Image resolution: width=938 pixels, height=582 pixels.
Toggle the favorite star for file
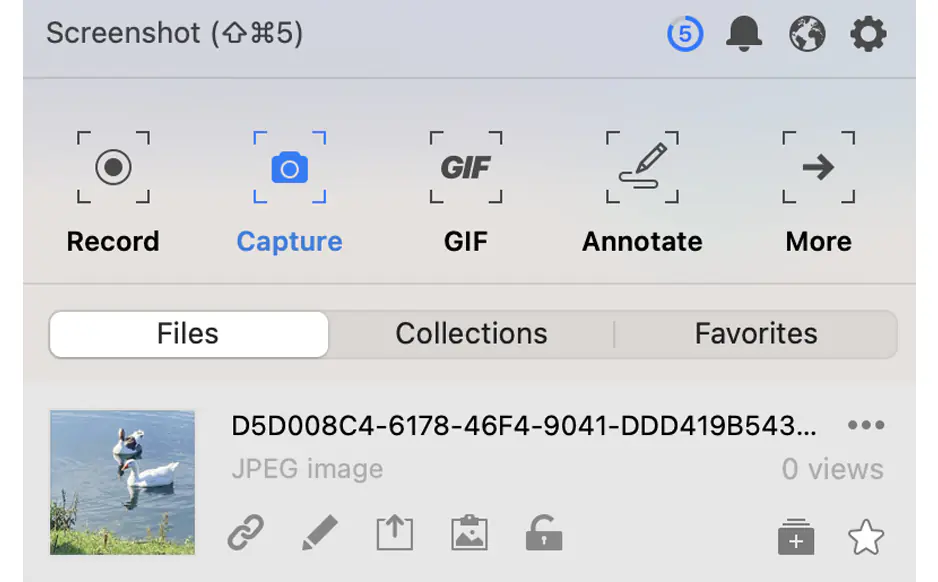(866, 538)
